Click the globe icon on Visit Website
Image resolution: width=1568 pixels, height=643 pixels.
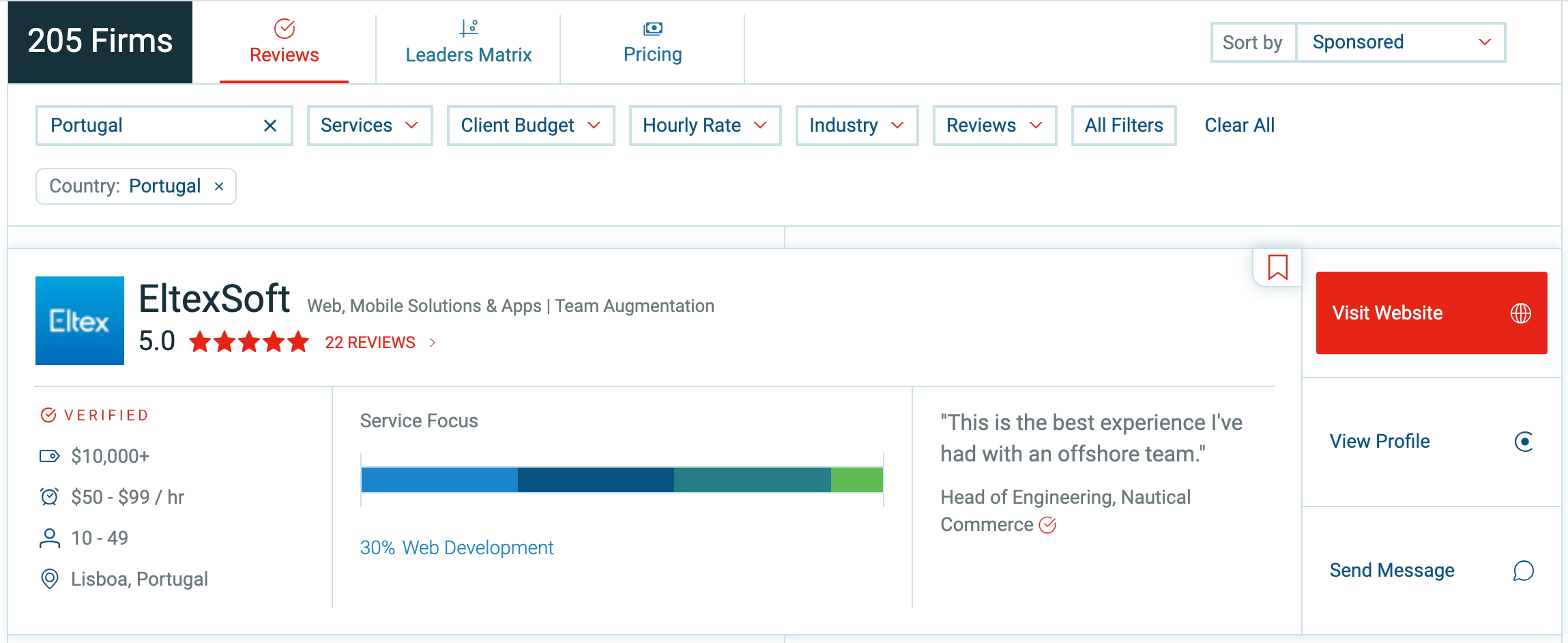pyautogui.click(x=1521, y=313)
